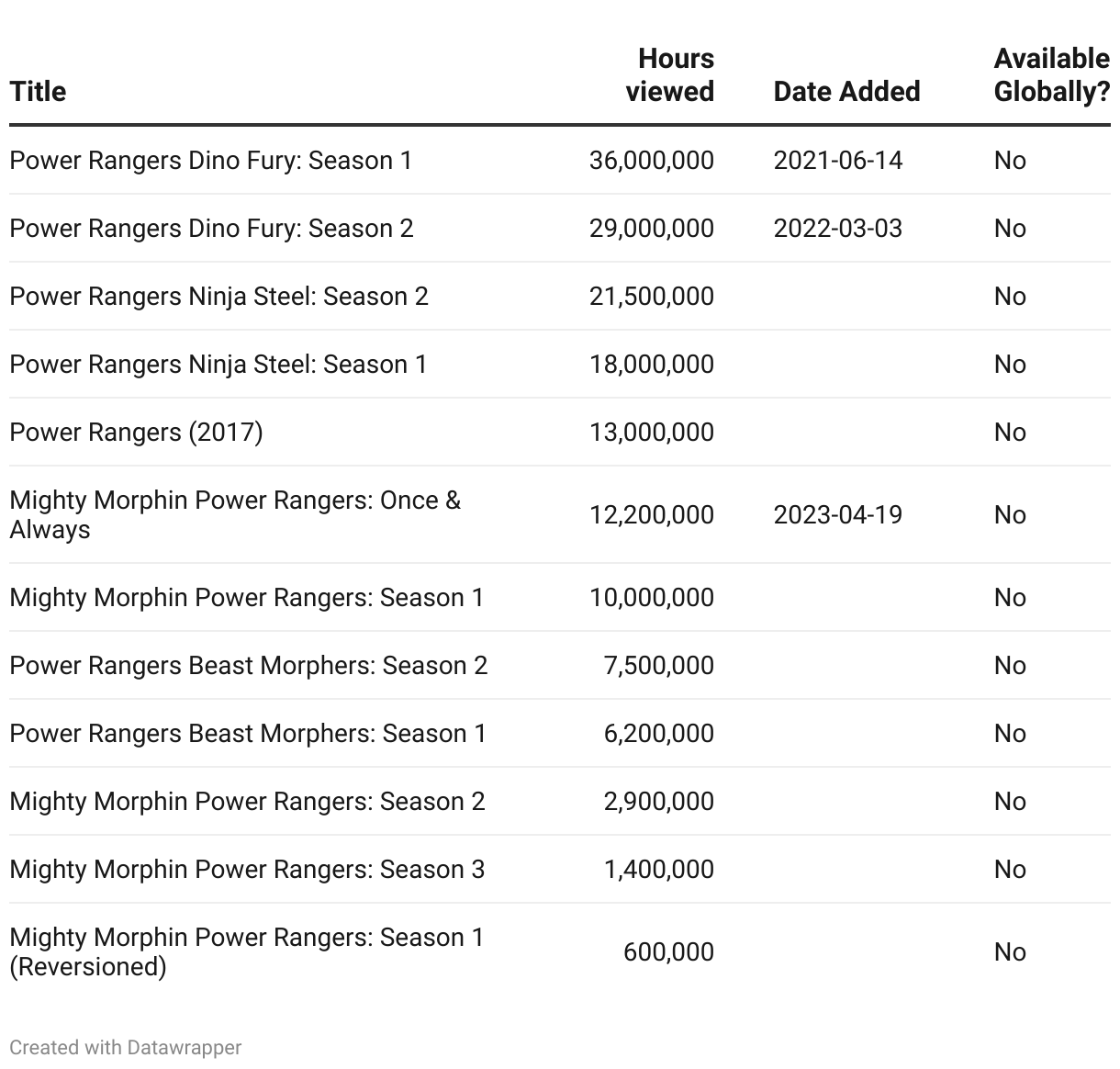1120x1069 pixels.
Task: Click the 2022-03-03 date cell
Action: [838, 229]
